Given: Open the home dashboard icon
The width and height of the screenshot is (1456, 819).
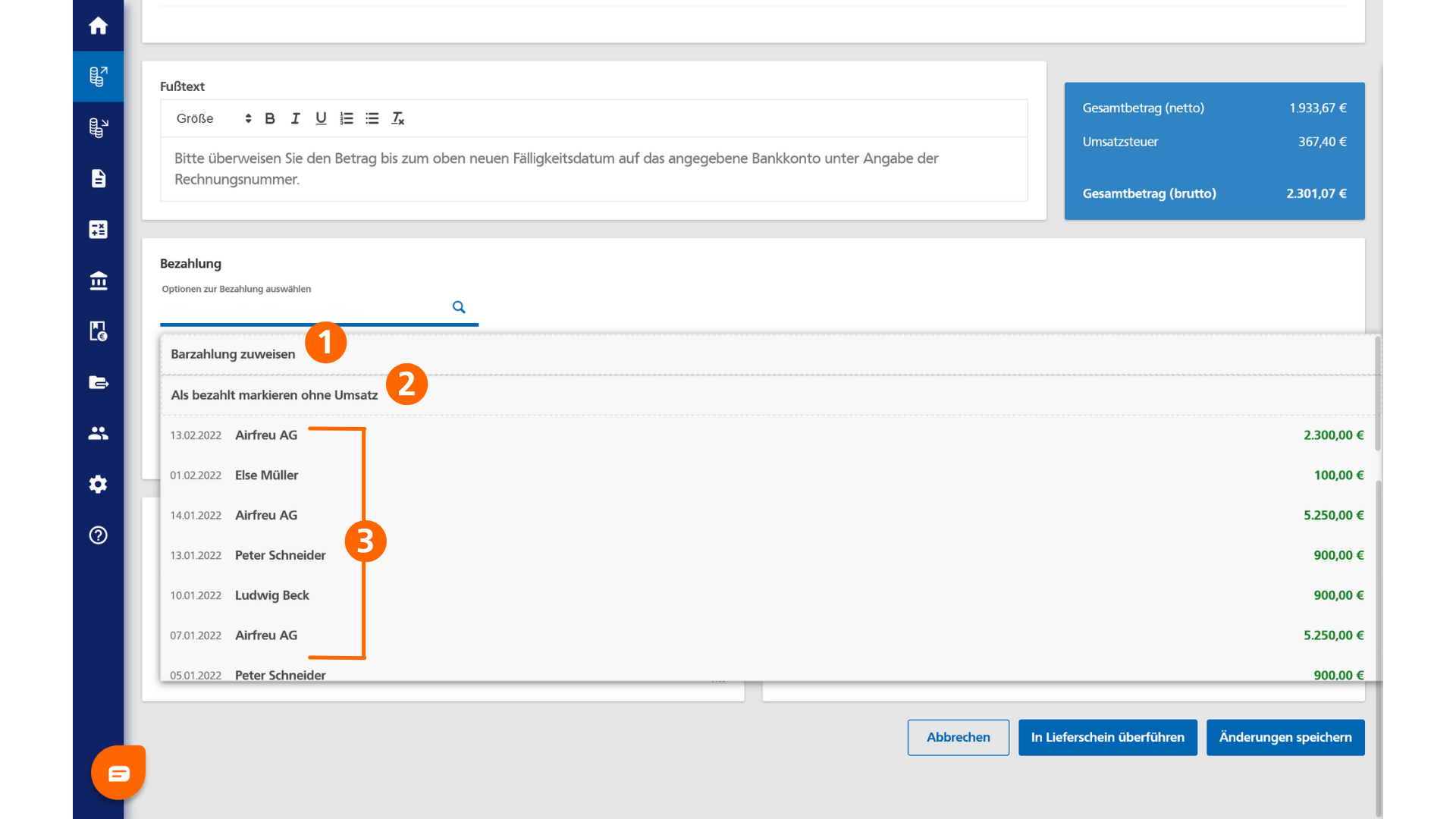Looking at the screenshot, I should 98,26.
